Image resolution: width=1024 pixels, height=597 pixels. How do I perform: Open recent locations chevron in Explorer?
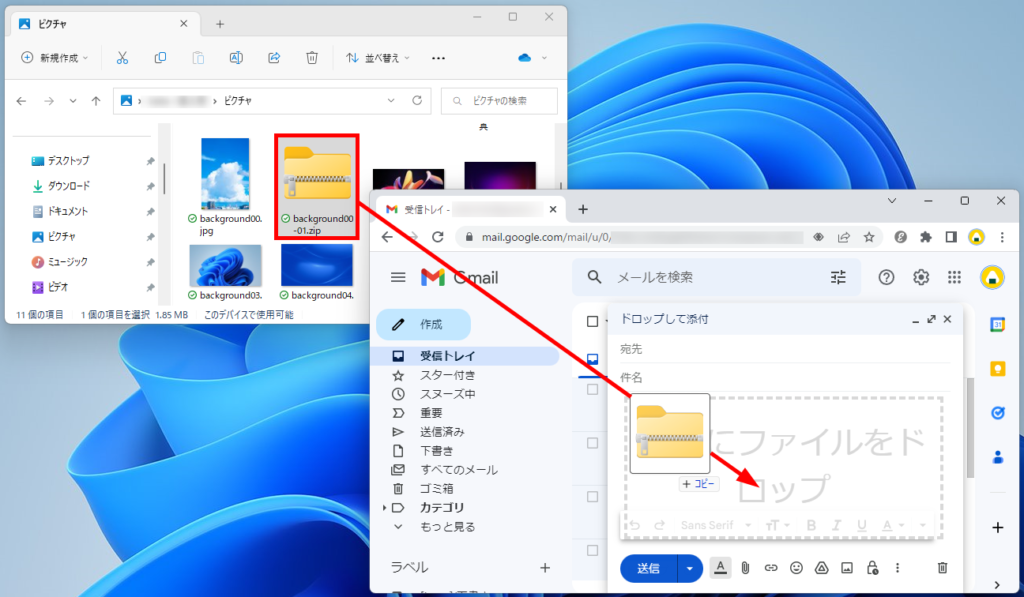(x=72, y=101)
